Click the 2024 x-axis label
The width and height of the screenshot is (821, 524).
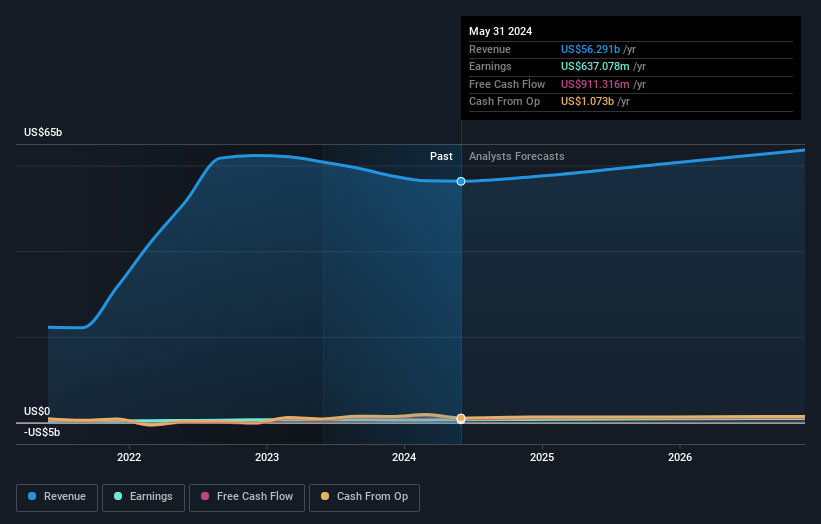(x=404, y=458)
